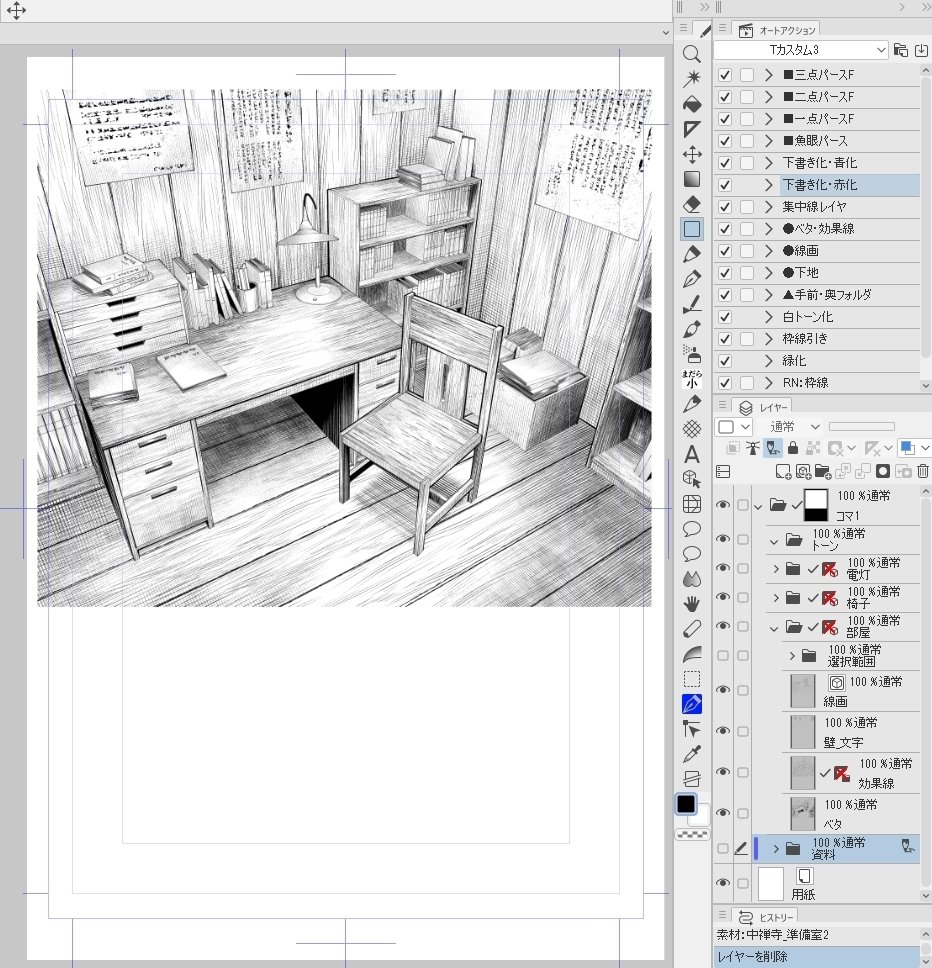Uncheck the ■魚眼パース auto action checkbox

[x=725, y=141]
